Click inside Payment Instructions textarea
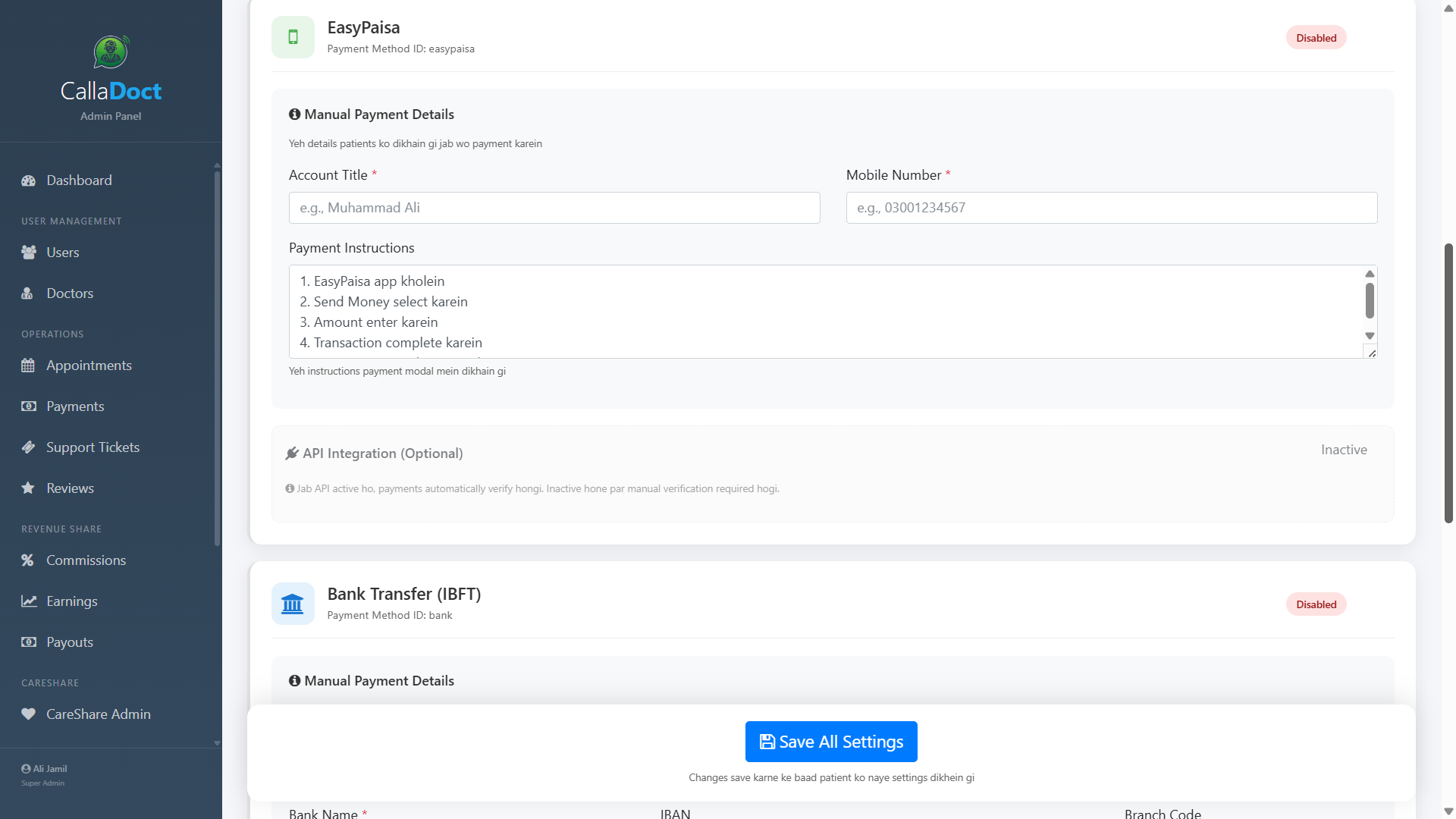 (x=833, y=312)
